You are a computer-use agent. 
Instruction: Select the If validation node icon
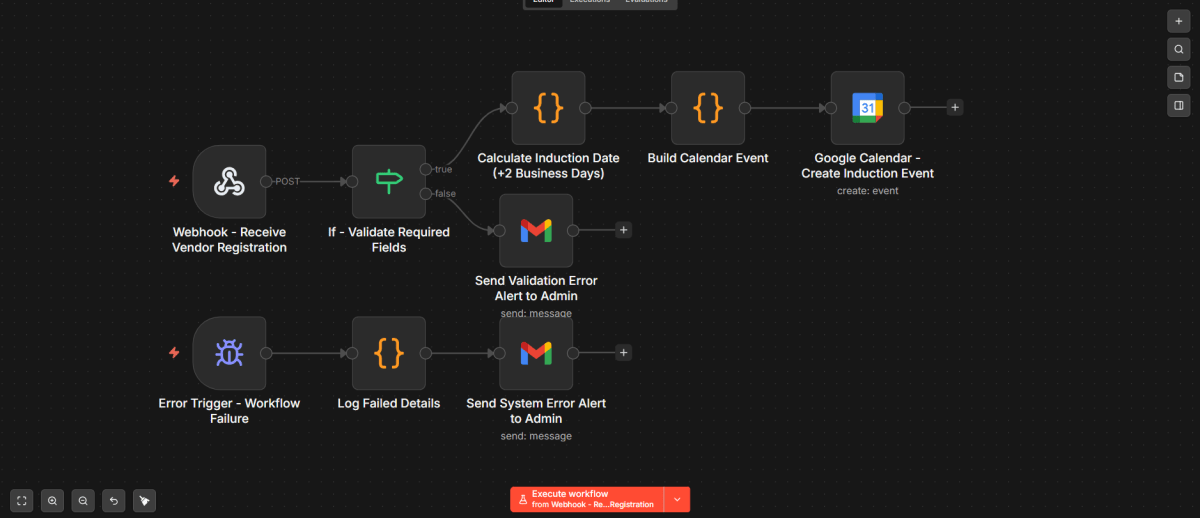[x=388, y=181]
